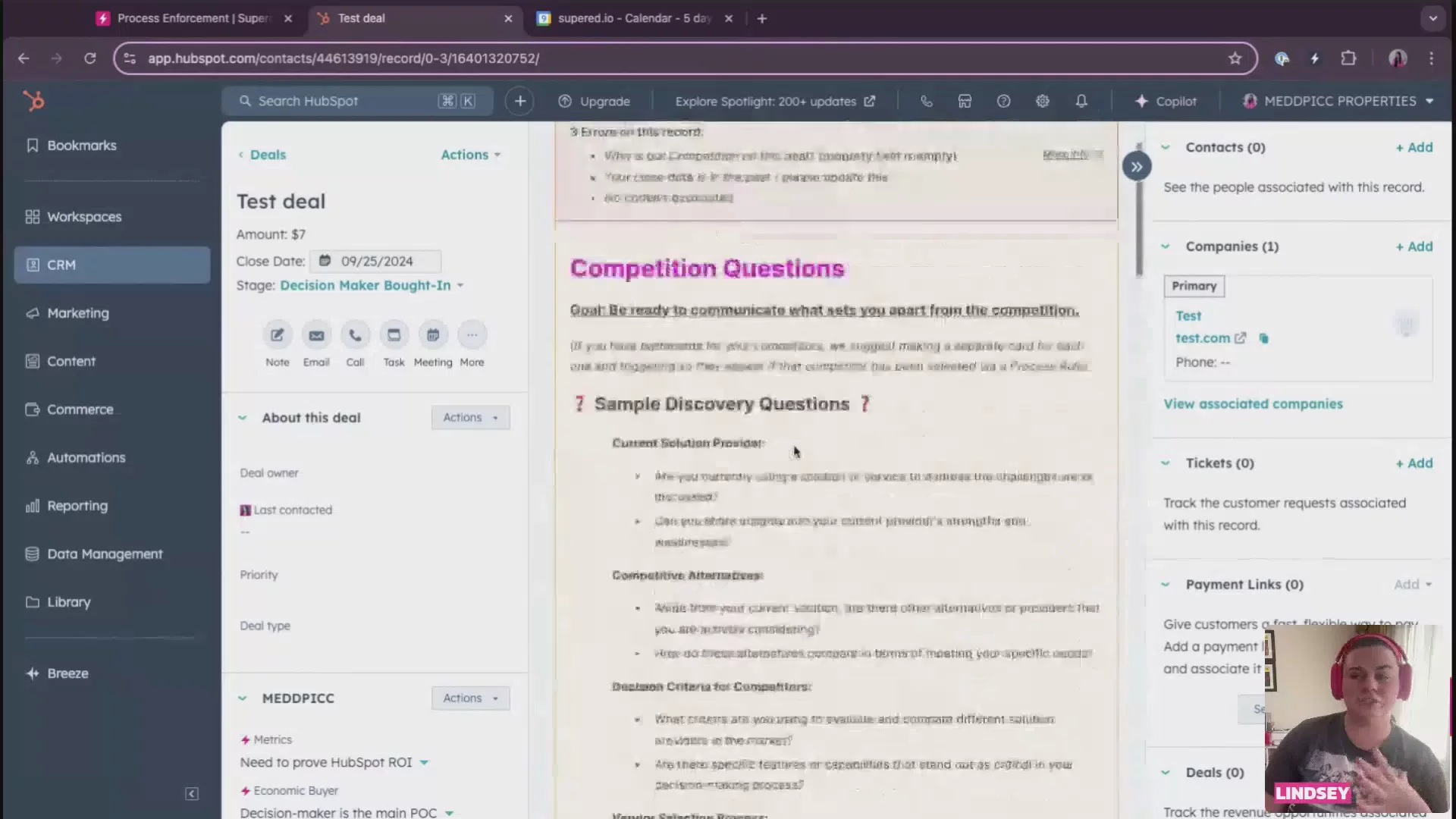Add a ticket
The image size is (1456, 819).
[x=1414, y=463]
